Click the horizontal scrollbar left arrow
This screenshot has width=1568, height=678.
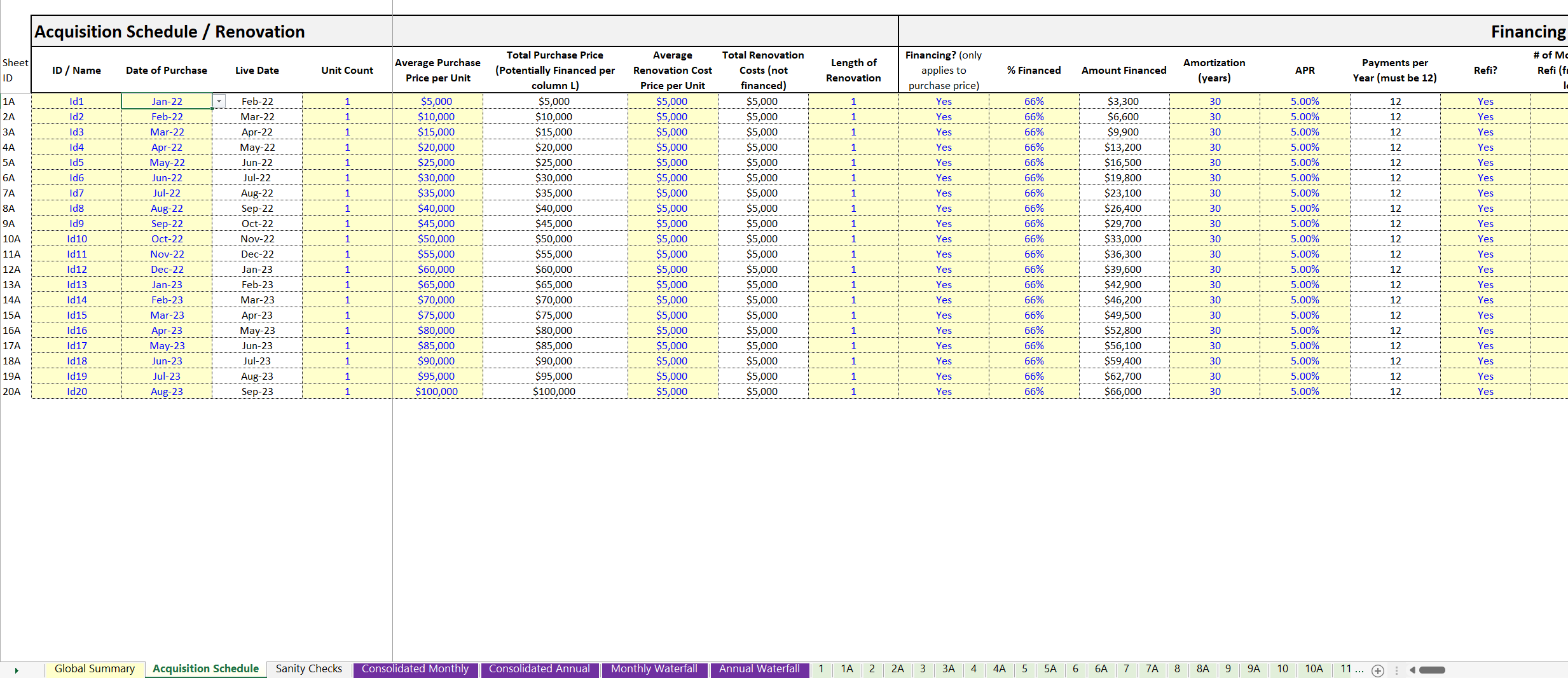pyautogui.click(x=1412, y=670)
